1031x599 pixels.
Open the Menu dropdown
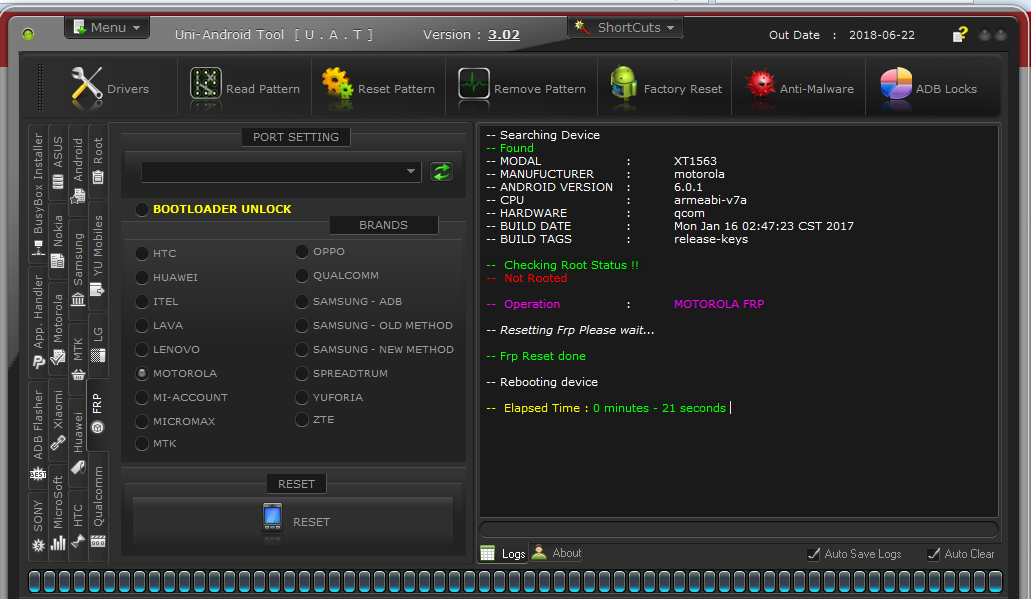point(107,28)
